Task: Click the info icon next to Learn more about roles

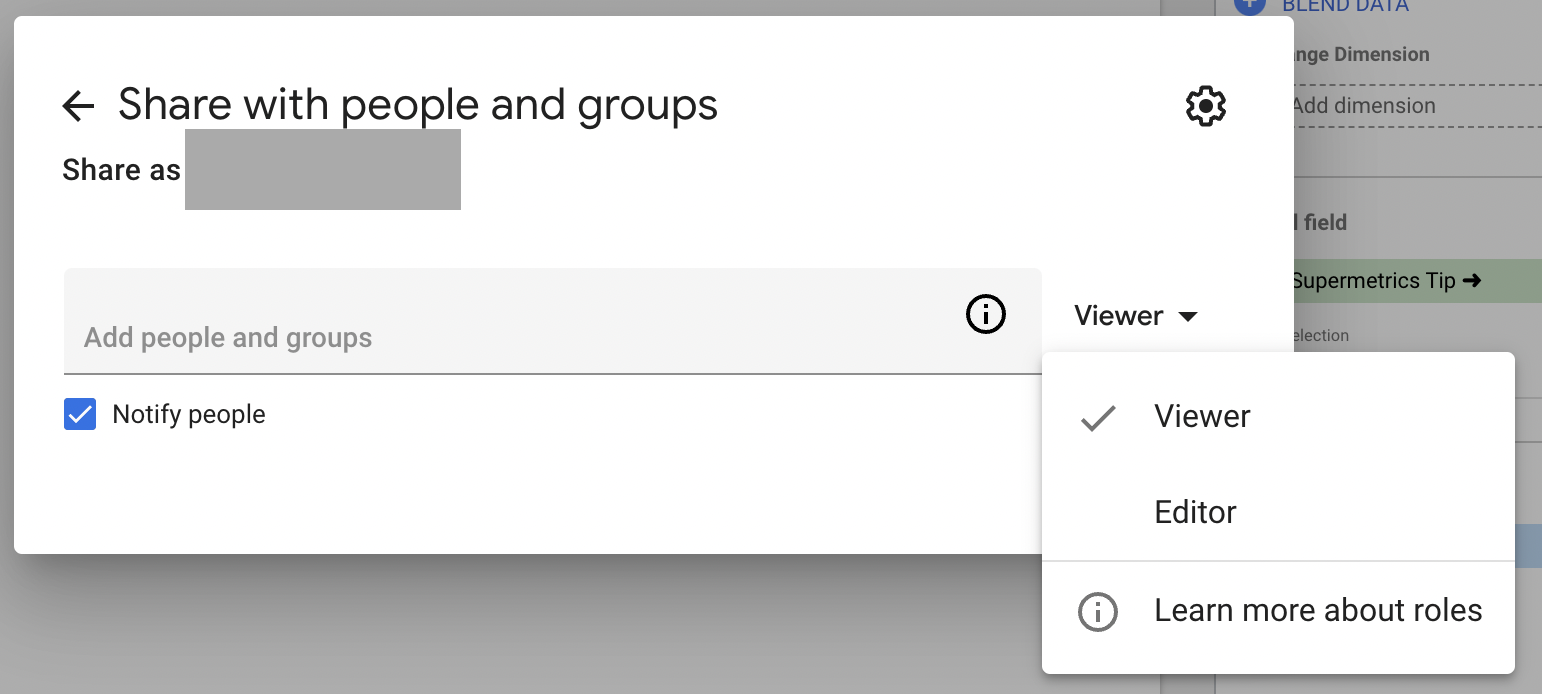Action: 1097,611
